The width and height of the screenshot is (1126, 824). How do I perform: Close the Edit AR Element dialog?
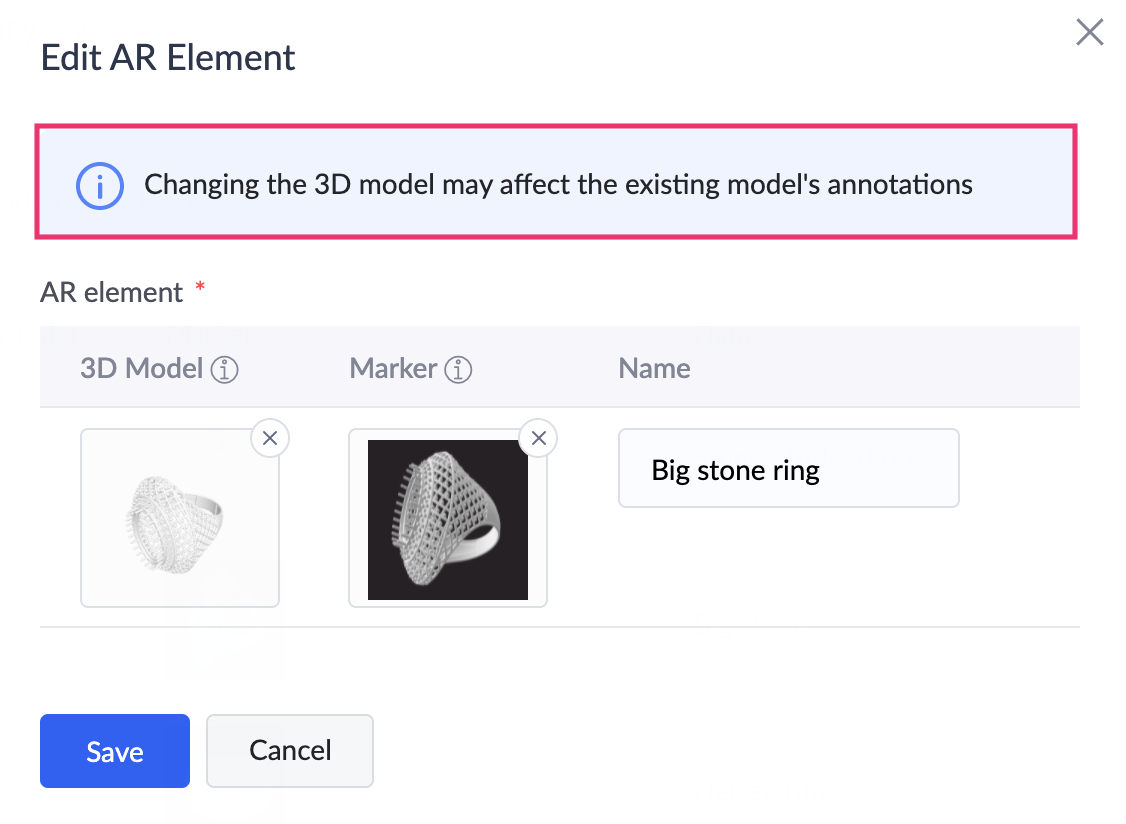click(x=1089, y=32)
